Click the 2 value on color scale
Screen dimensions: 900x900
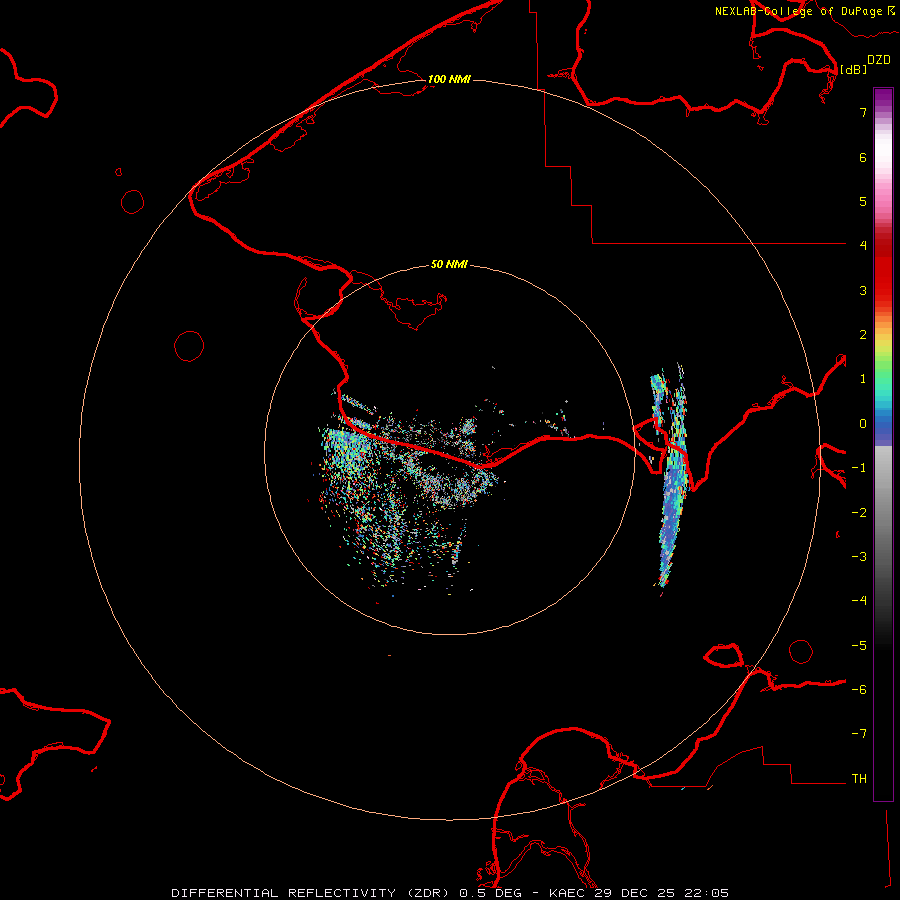[x=863, y=335]
